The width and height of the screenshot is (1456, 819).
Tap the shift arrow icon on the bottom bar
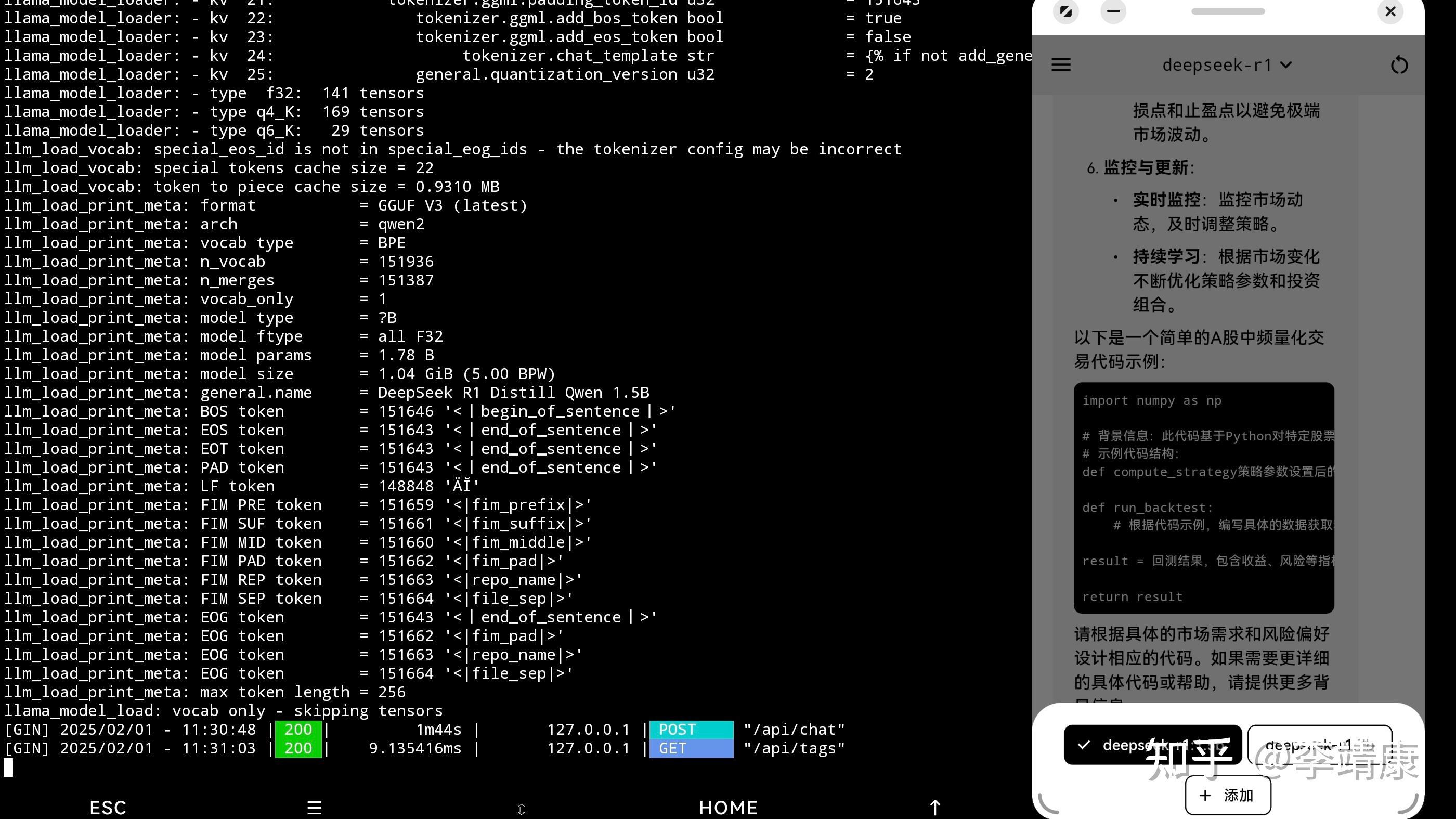click(521, 808)
